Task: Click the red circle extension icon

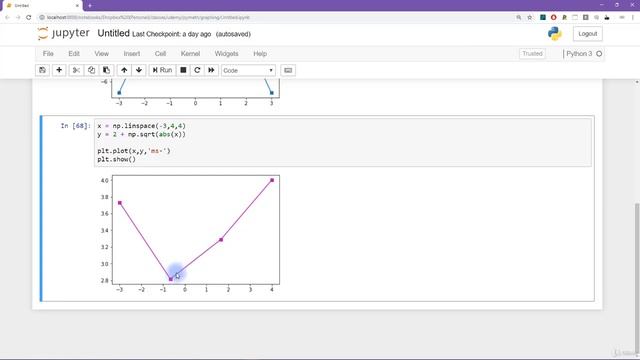Action: (x=553, y=17)
